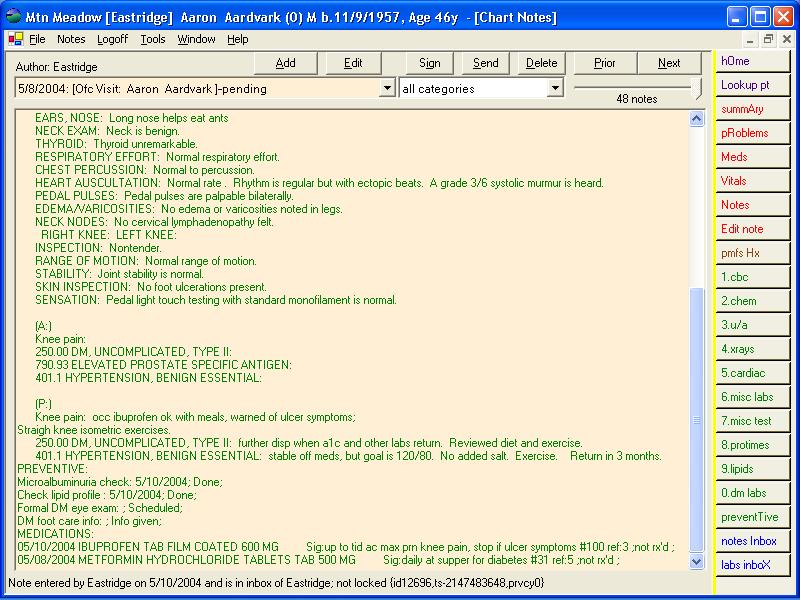The width and height of the screenshot is (800, 600).
Task: Open the pRoblems sidebar panel
Action: 754,133
